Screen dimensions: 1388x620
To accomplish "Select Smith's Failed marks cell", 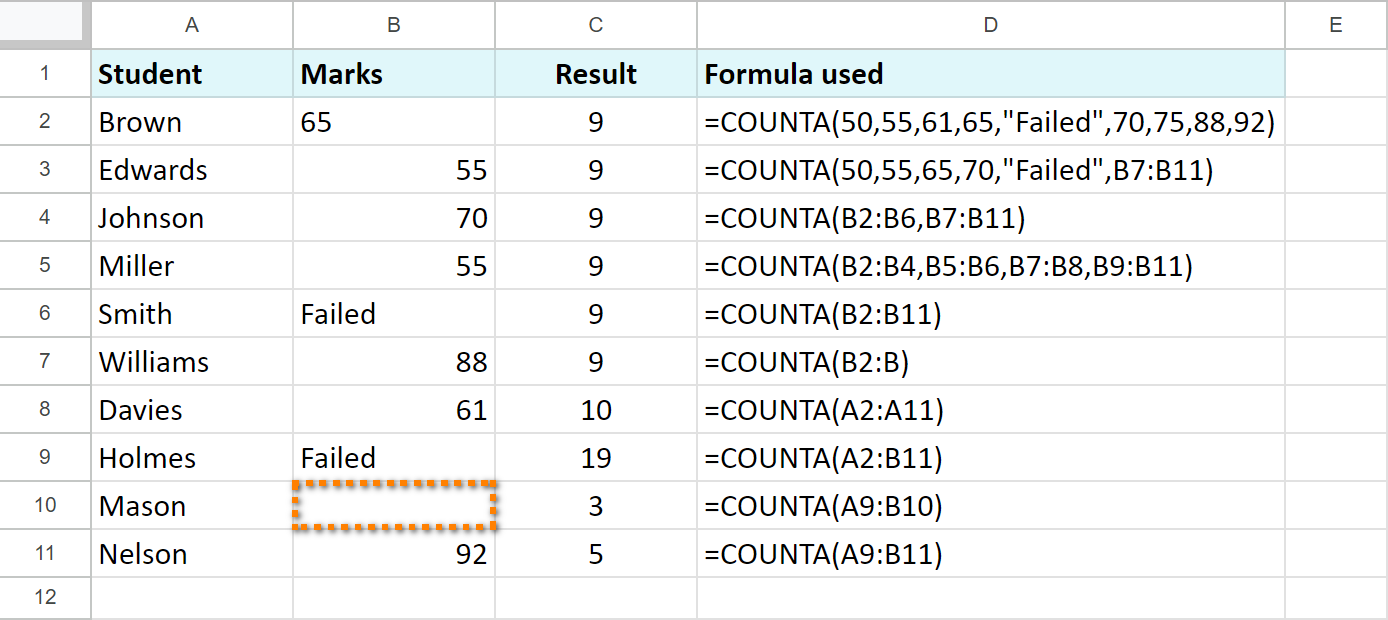I will pyautogui.click(x=393, y=313).
